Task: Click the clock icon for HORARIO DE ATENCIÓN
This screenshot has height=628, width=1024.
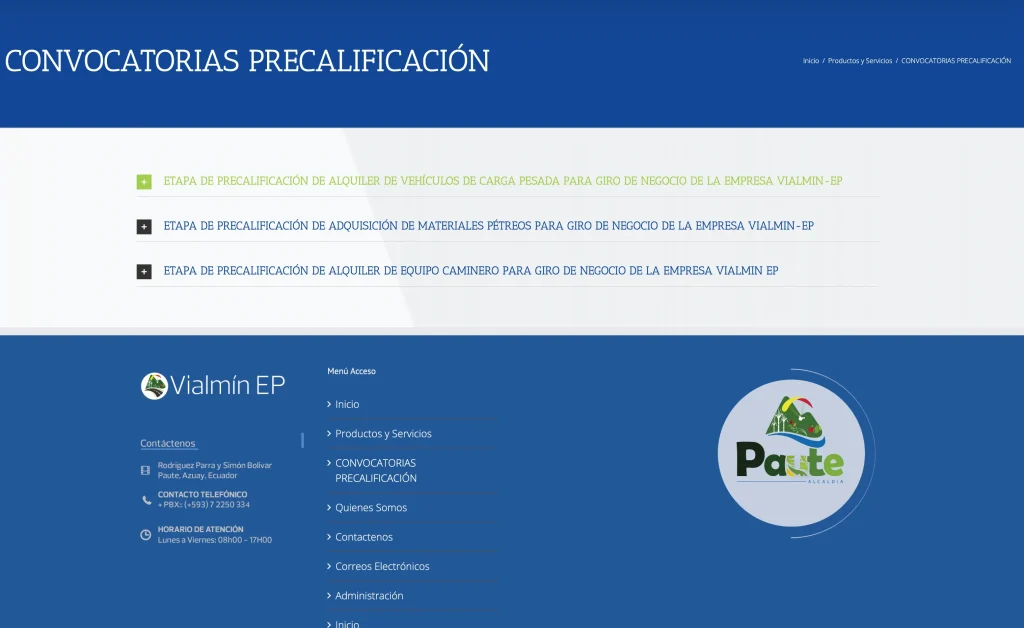Action: tap(146, 534)
